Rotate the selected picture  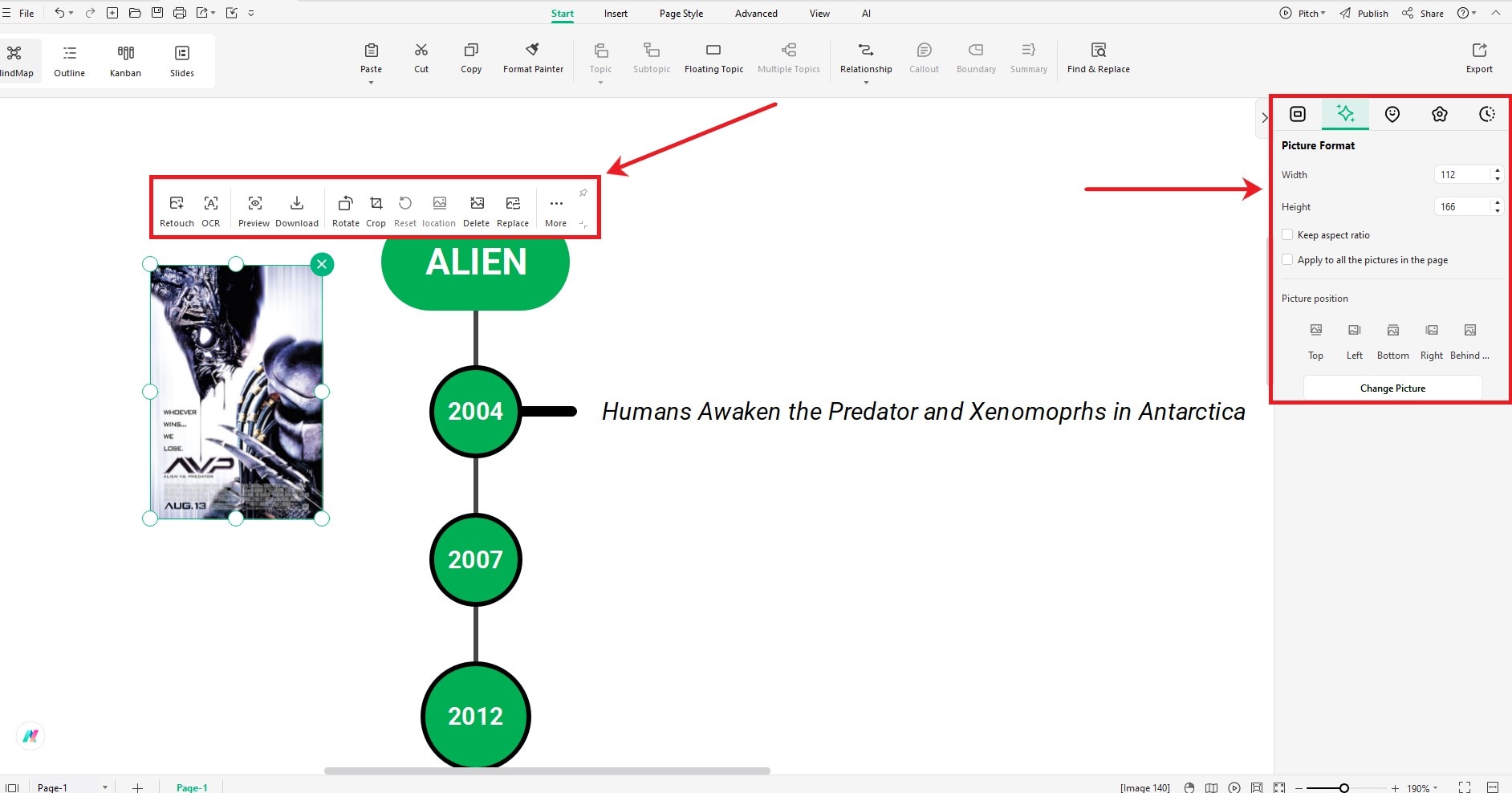coord(346,212)
